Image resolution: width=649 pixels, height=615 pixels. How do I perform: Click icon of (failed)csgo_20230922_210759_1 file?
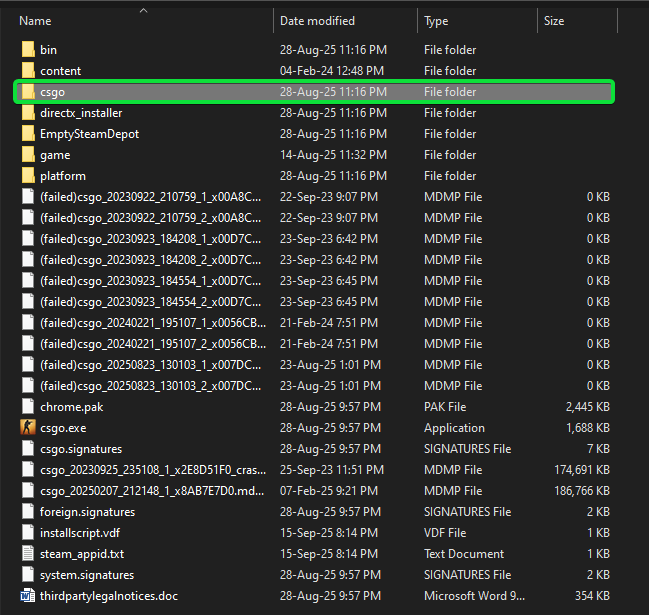point(28,196)
